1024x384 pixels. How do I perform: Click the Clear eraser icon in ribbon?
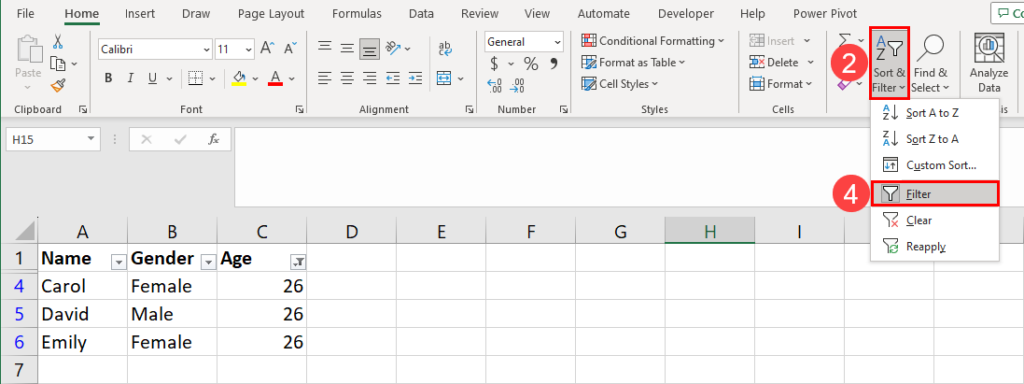(x=844, y=83)
